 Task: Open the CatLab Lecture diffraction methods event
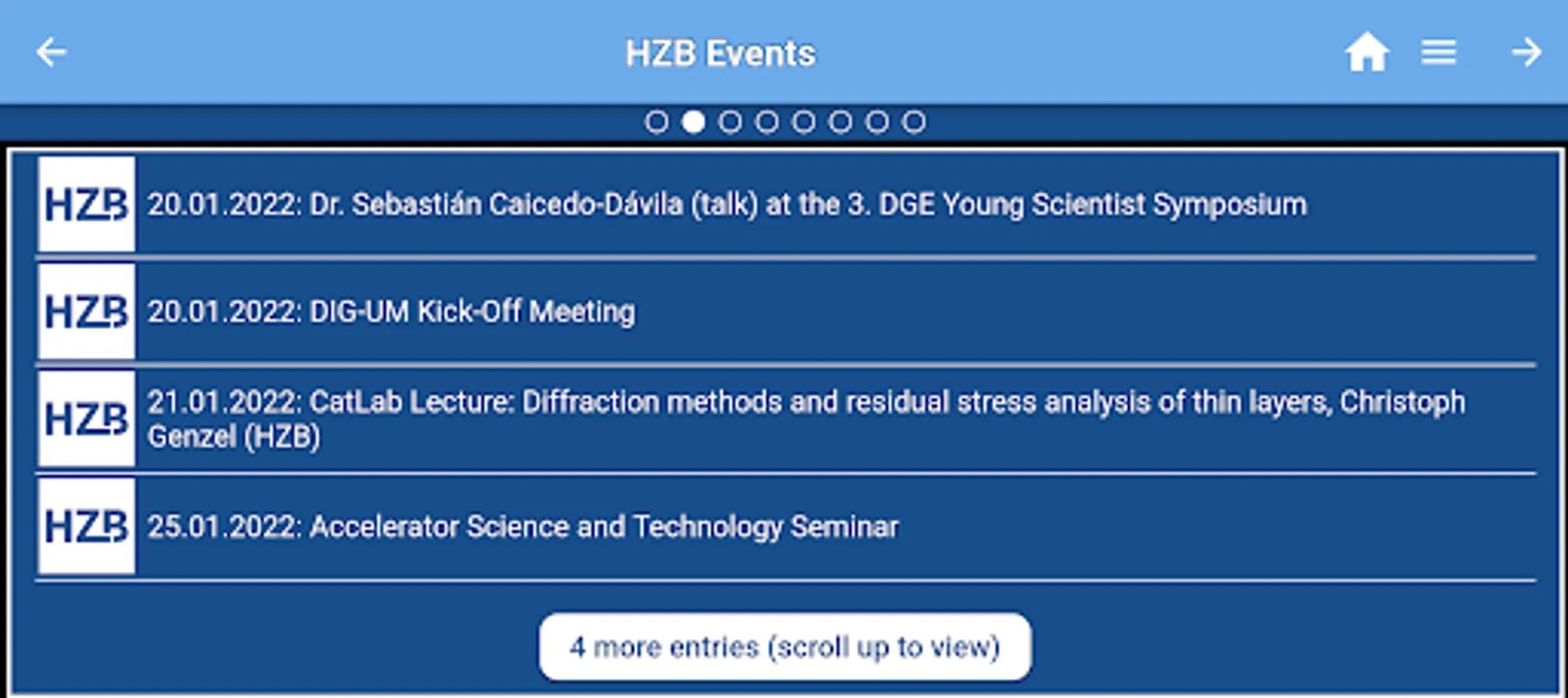(x=805, y=419)
